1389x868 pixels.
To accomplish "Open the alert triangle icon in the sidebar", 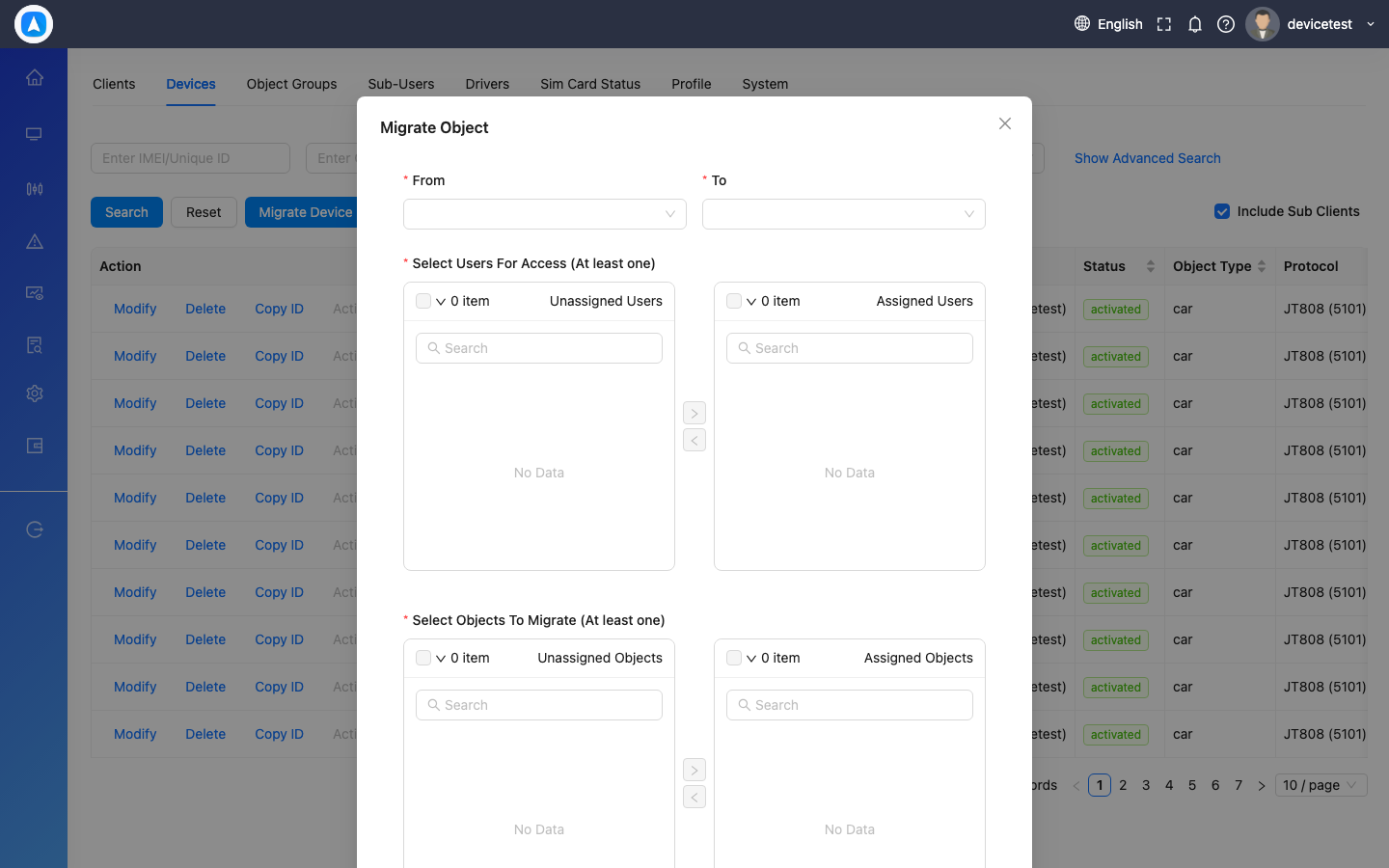I will (35, 241).
